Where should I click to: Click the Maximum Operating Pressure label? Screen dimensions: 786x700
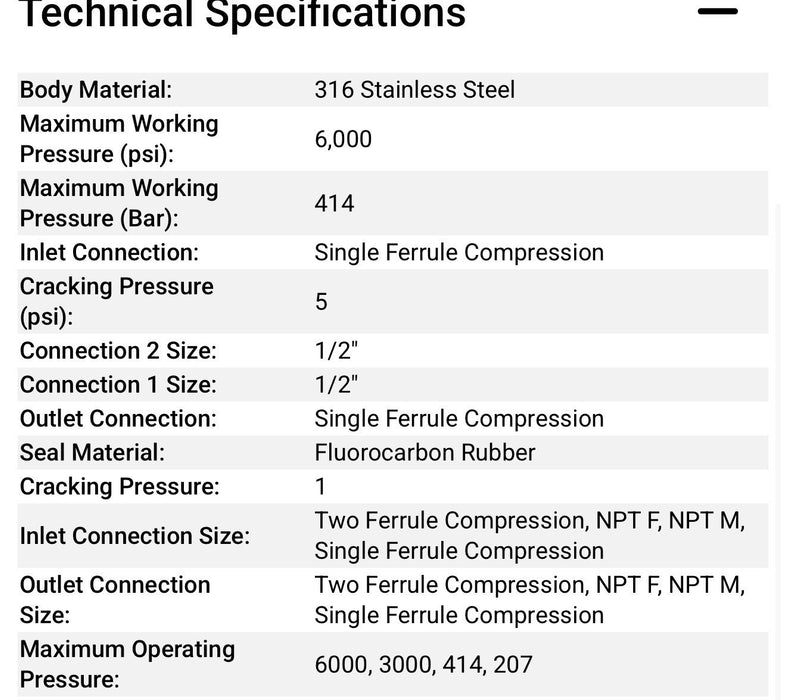pyautogui.click(x=127, y=664)
